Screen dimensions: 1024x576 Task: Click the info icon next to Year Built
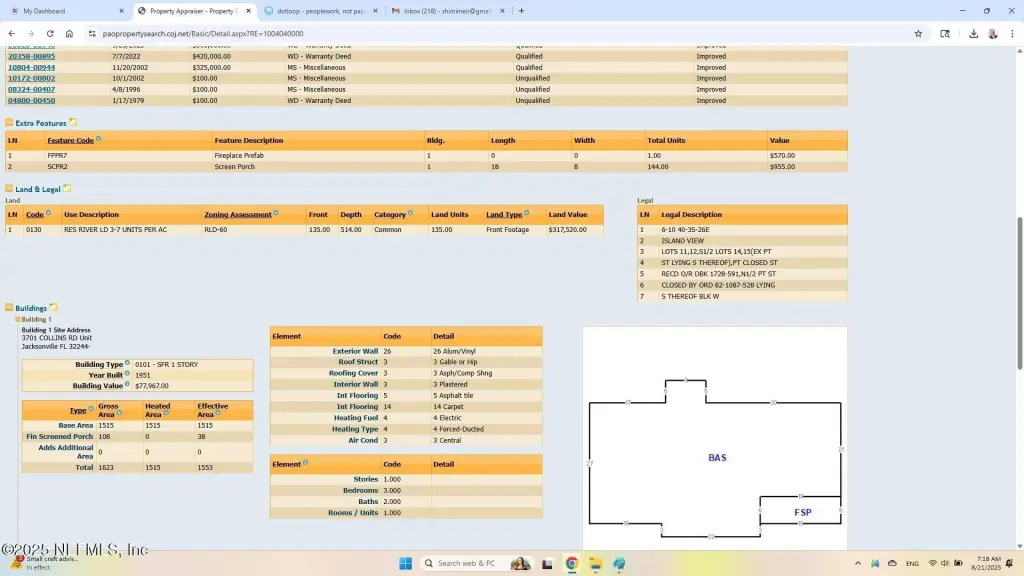127,375
